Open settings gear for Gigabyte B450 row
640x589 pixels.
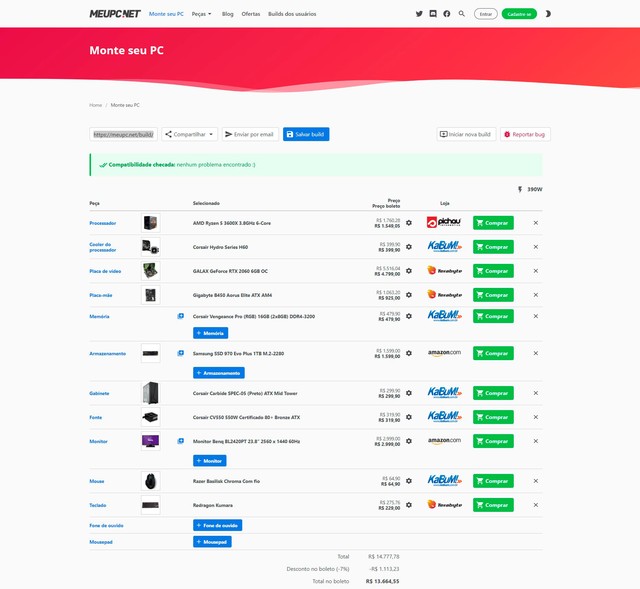tap(409, 295)
